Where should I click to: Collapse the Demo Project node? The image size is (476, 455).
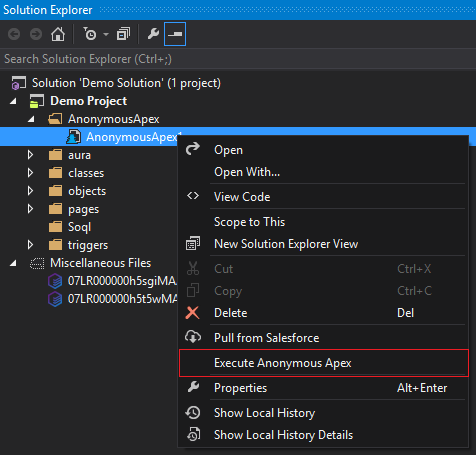[13, 101]
